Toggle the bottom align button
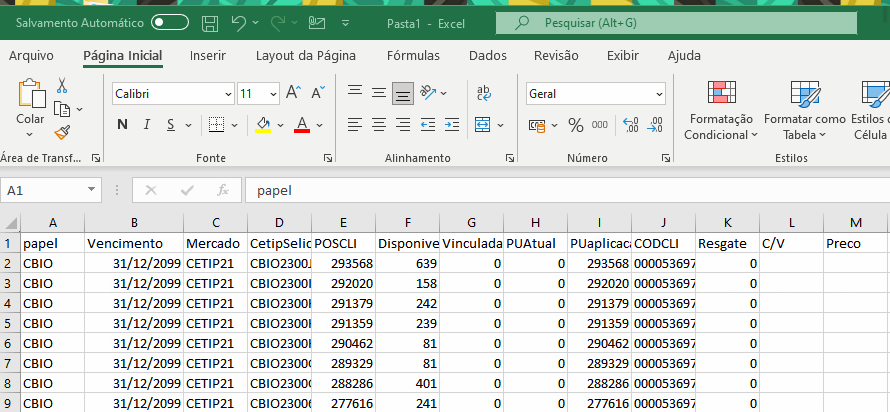This screenshot has width=890, height=412. [403, 93]
